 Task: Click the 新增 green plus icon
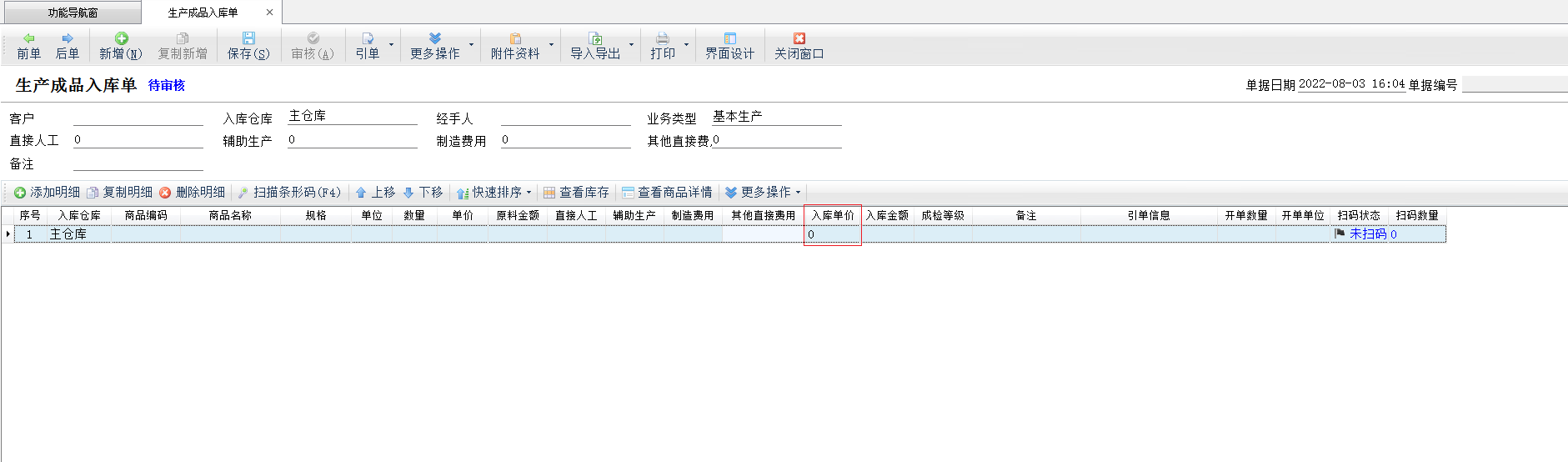(x=121, y=38)
